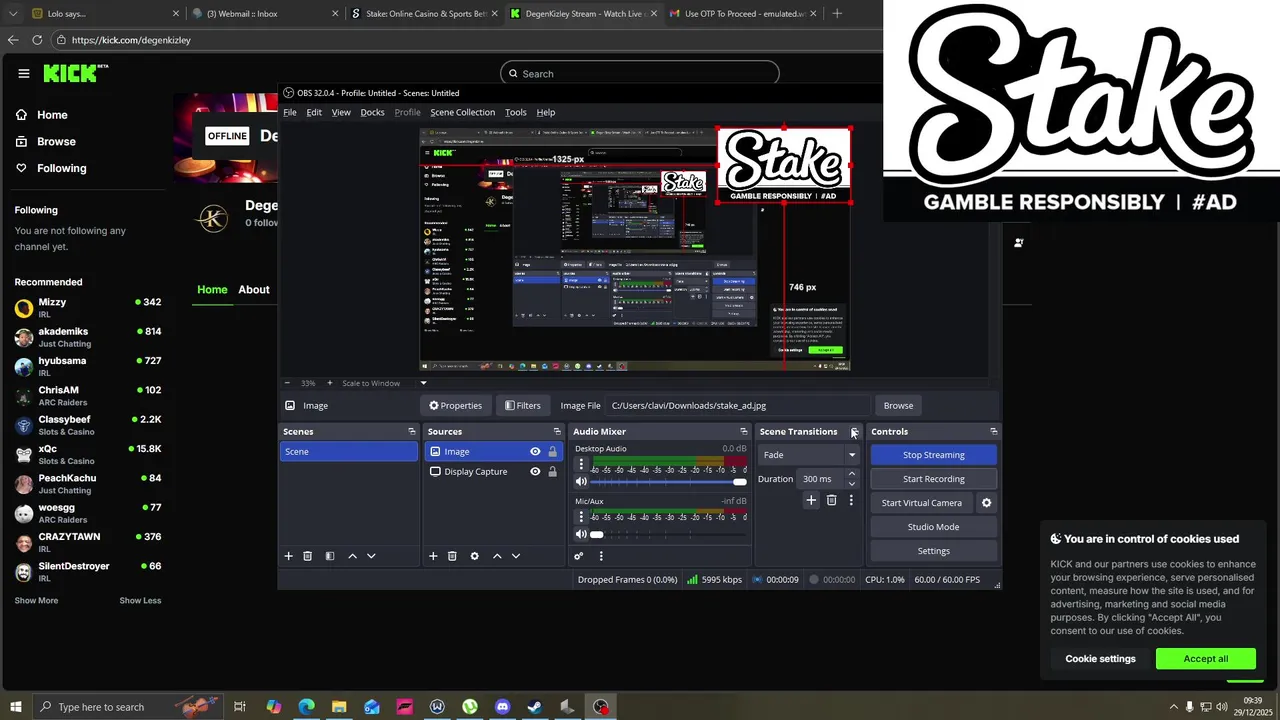Open scene transition three-dot properties menu

(851, 500)
